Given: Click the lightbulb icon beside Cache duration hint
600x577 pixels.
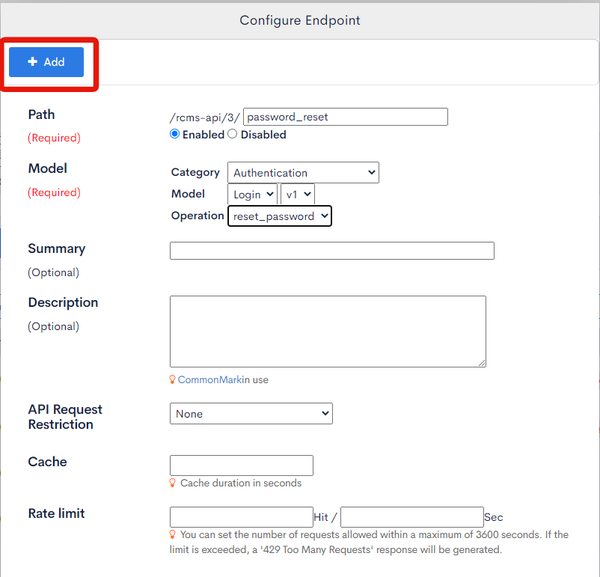Looking at the screenshot, I should 173,483.
